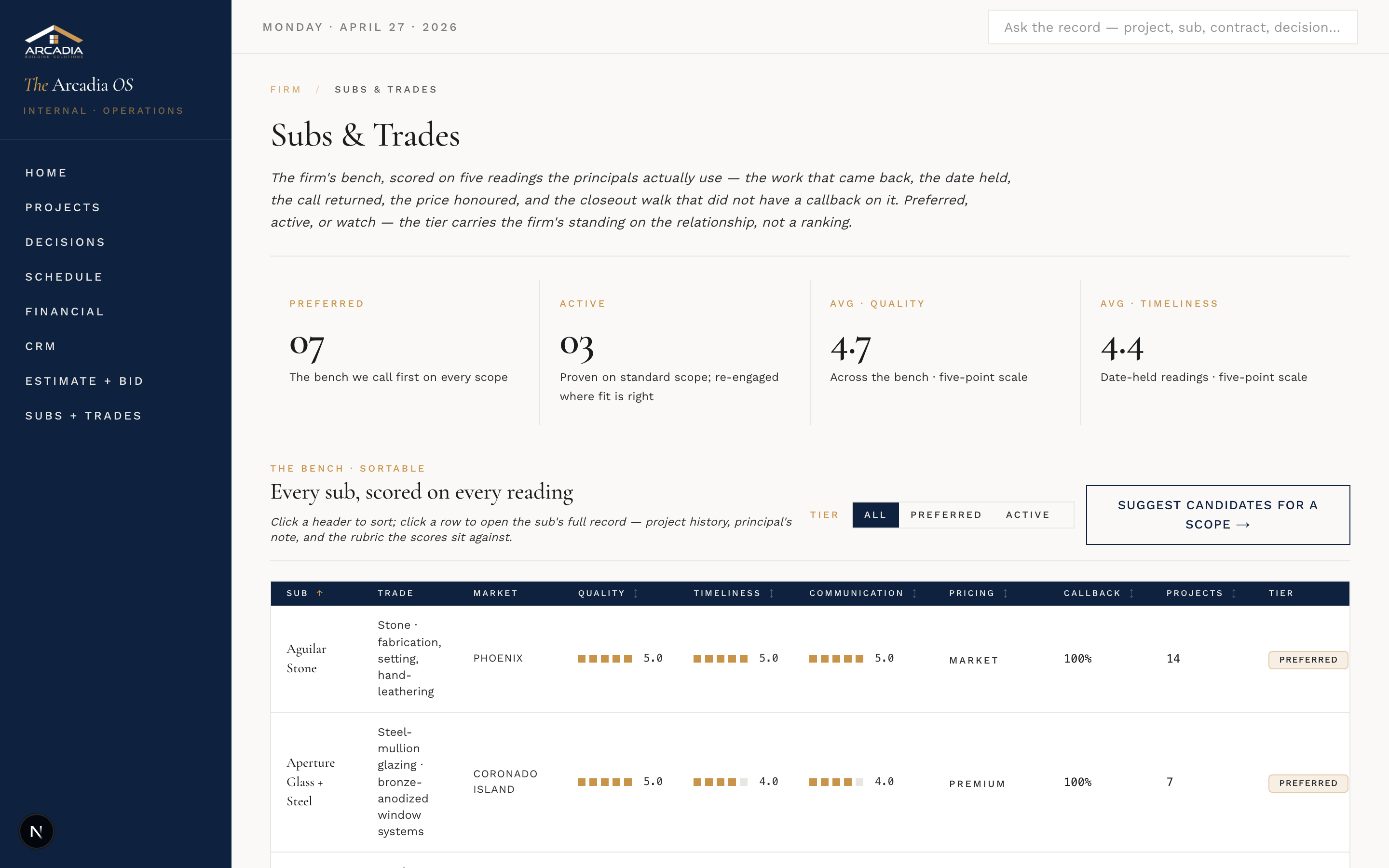1389x868 pixels.
Task: Sort by the Pricing column sort icon
Action: tap(1006, 593)
